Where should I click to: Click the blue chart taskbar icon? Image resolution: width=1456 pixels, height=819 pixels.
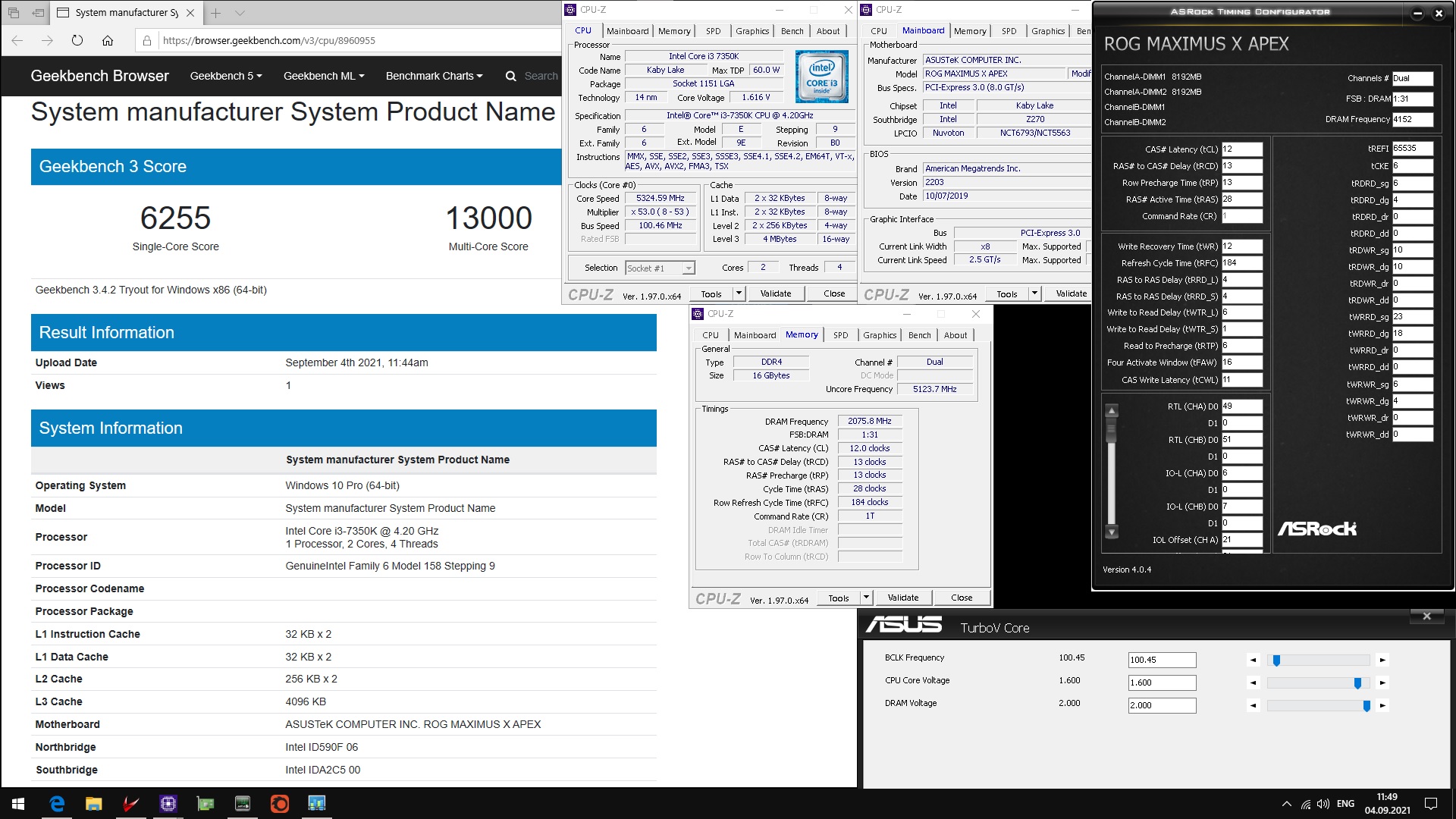317,803
